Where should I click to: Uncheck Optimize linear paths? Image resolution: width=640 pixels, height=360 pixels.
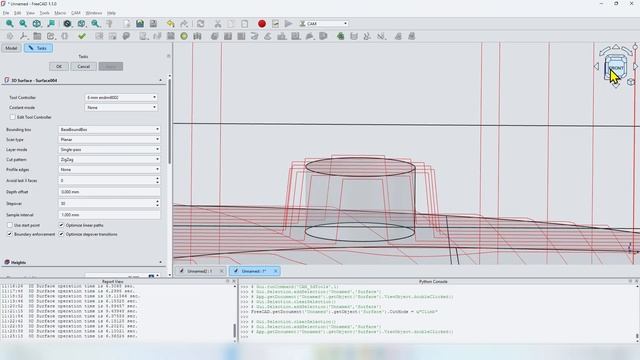coord(61,225)
